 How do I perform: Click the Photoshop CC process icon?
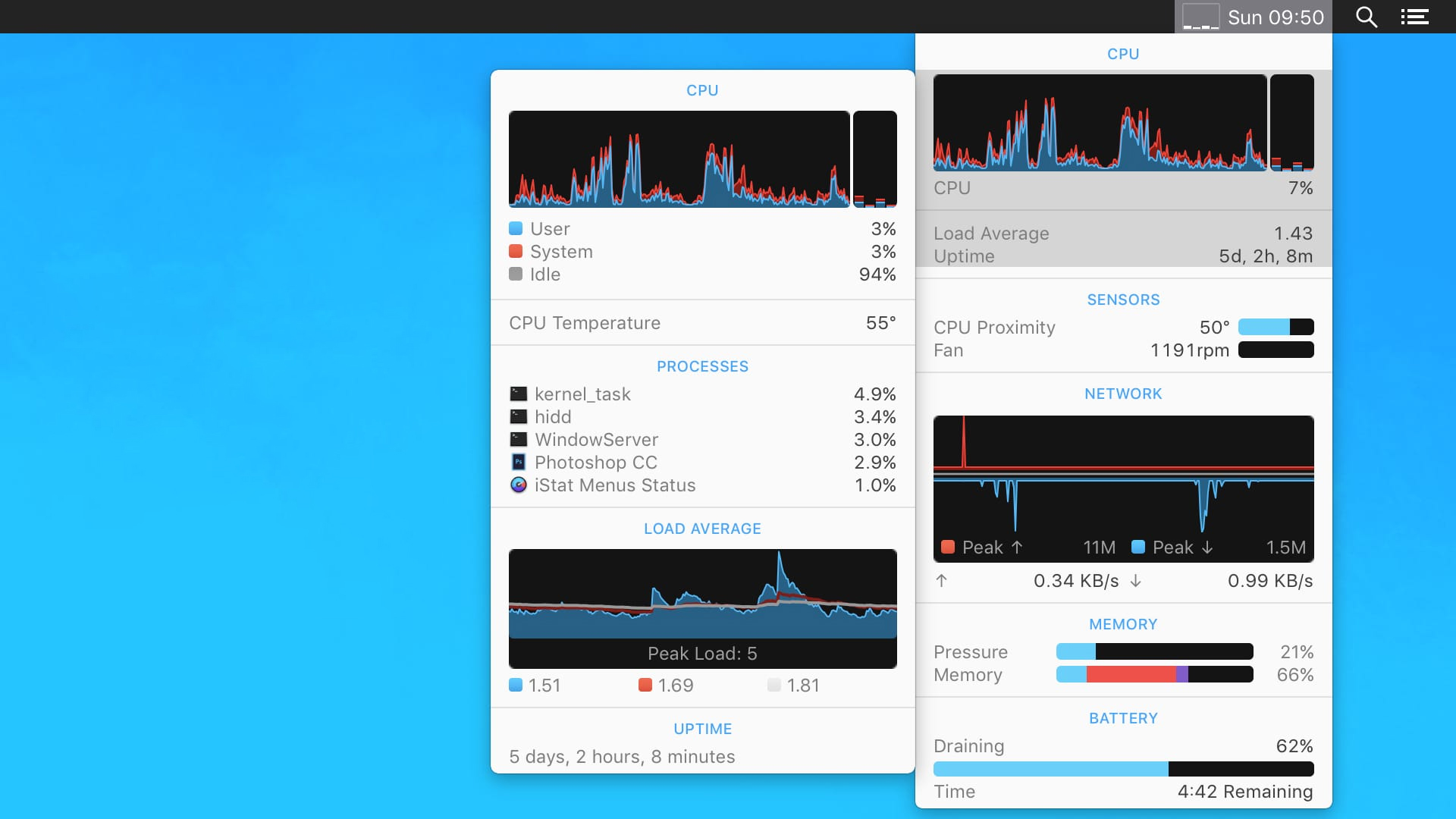[517, 462]
